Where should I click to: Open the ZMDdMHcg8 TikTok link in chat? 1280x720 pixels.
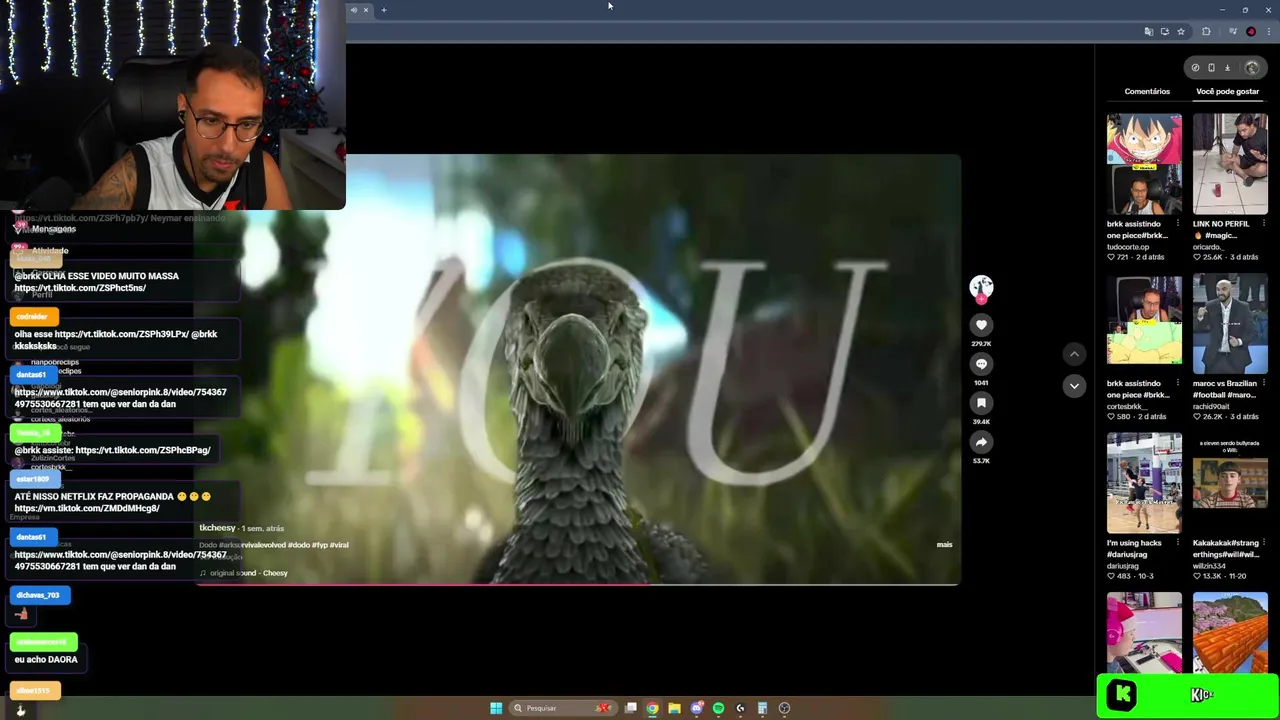pyautogui.click(x=87, y=508)
